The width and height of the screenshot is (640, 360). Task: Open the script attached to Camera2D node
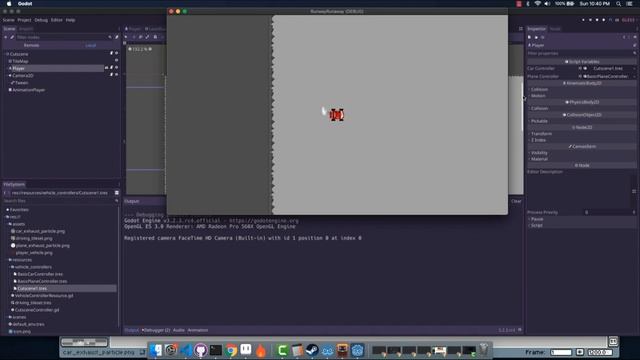[111, 75]
